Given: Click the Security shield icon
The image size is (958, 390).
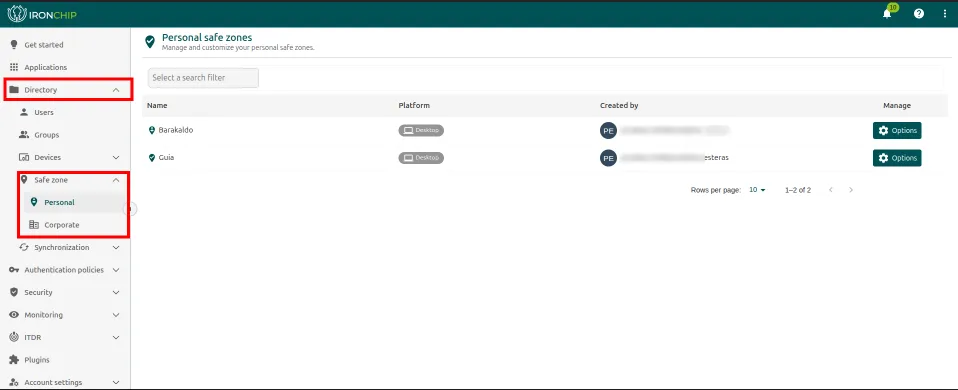Looking at the screenshot, I should (x=14, y=292).
